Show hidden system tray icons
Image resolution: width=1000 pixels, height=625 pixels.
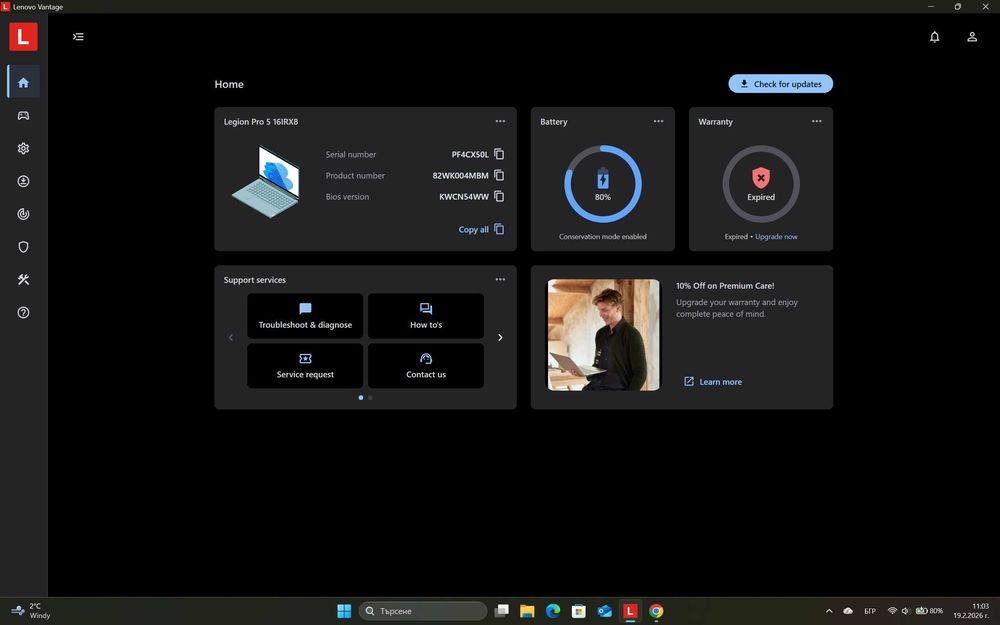(x=829, y=611)
